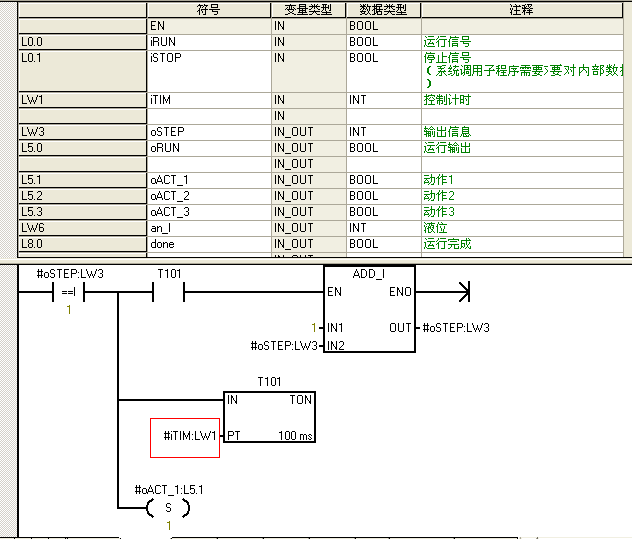
Task: Click comment 液位
Action: pos(435,228)
